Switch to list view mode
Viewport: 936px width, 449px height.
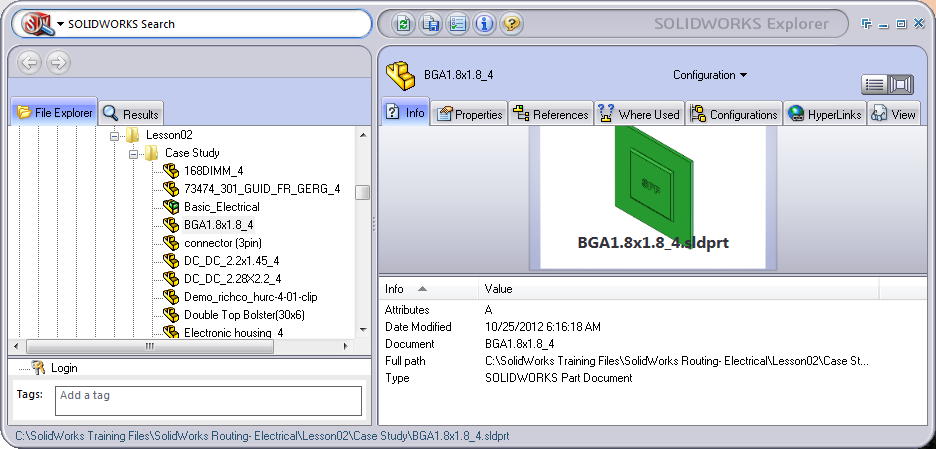coord(875,85)
